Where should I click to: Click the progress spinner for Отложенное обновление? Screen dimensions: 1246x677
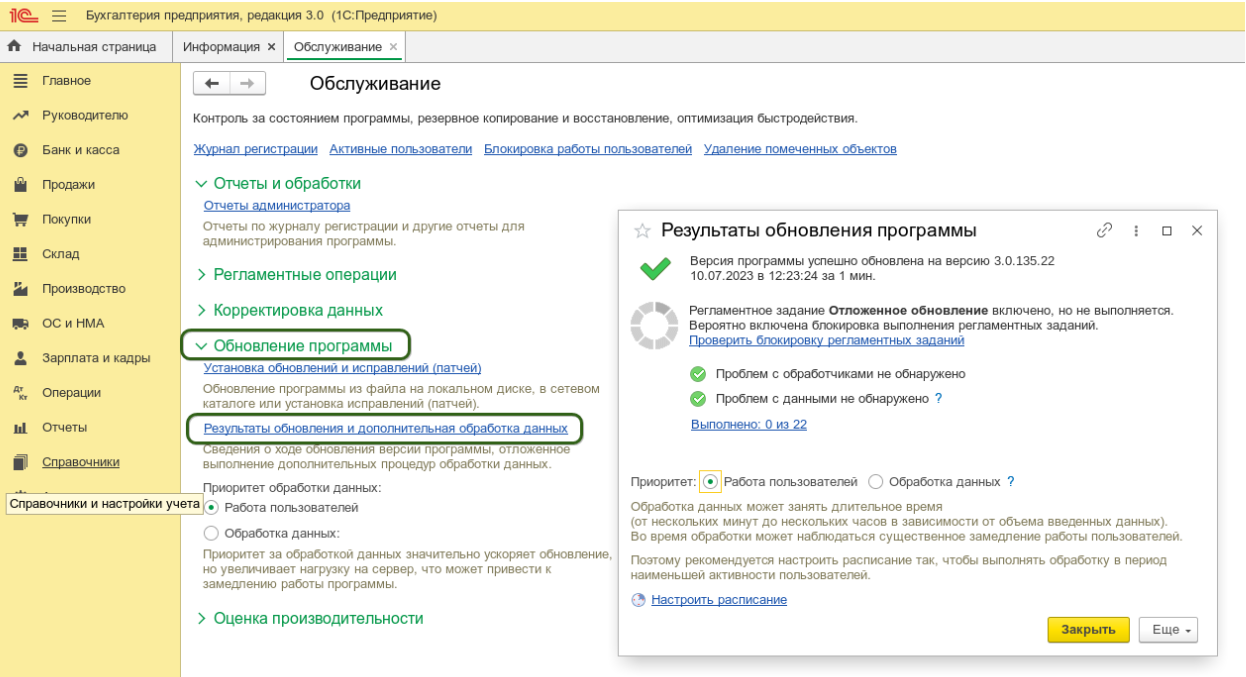pos(654,326)
